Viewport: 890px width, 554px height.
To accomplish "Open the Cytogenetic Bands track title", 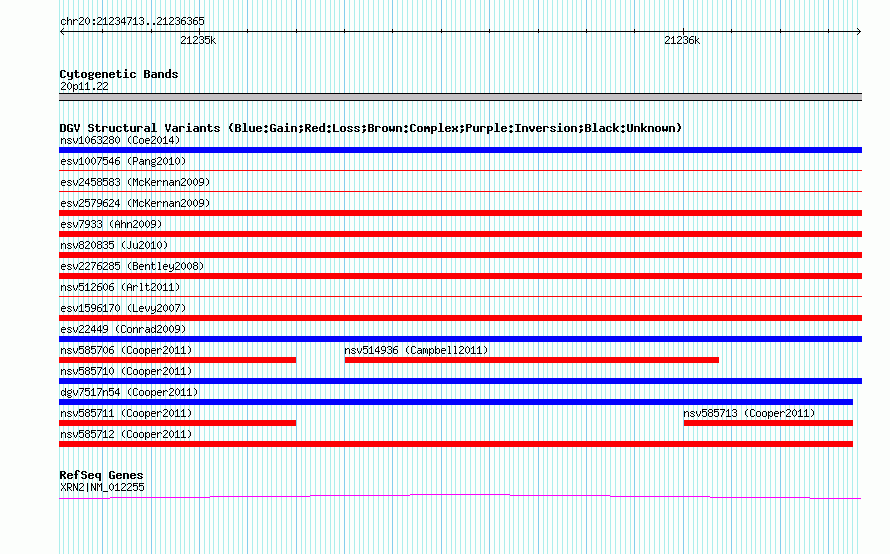I will click(119, 74).
